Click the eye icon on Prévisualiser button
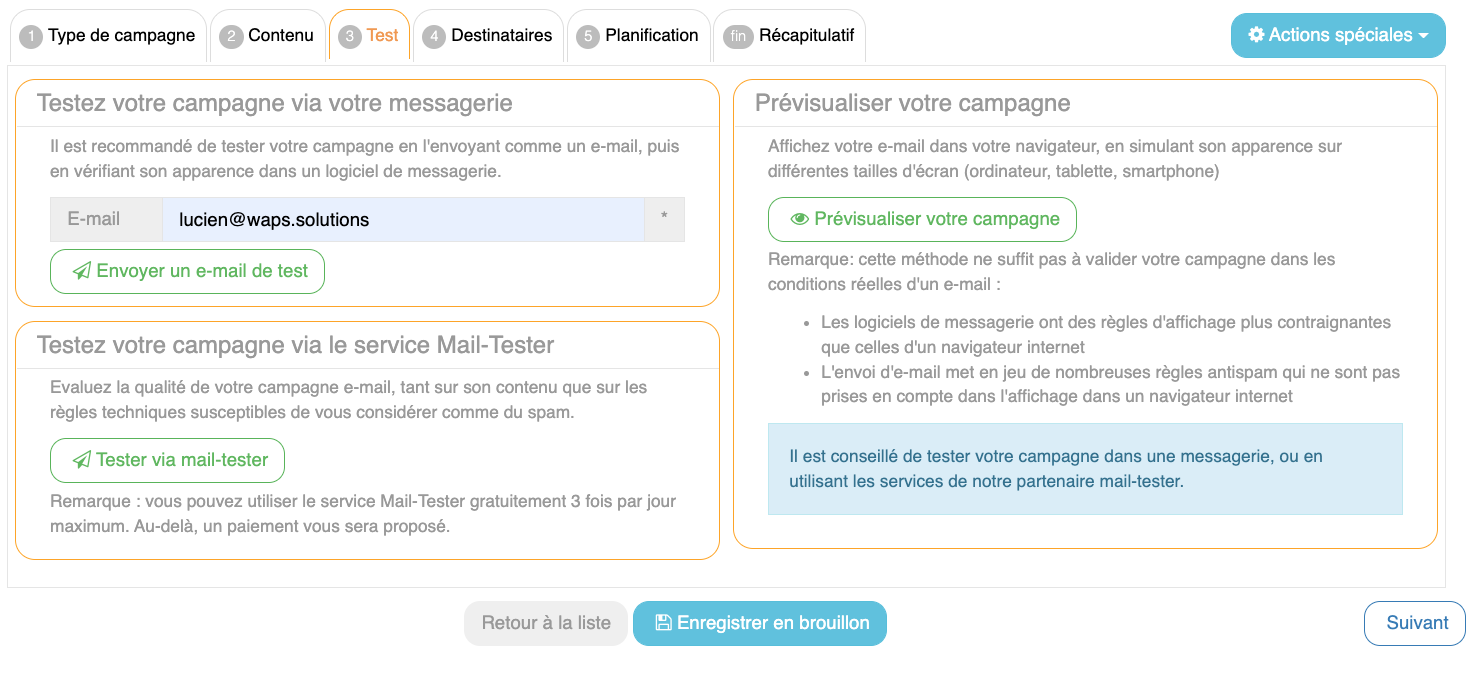This screenshot has width=1476, height=694. pos(799,219)
